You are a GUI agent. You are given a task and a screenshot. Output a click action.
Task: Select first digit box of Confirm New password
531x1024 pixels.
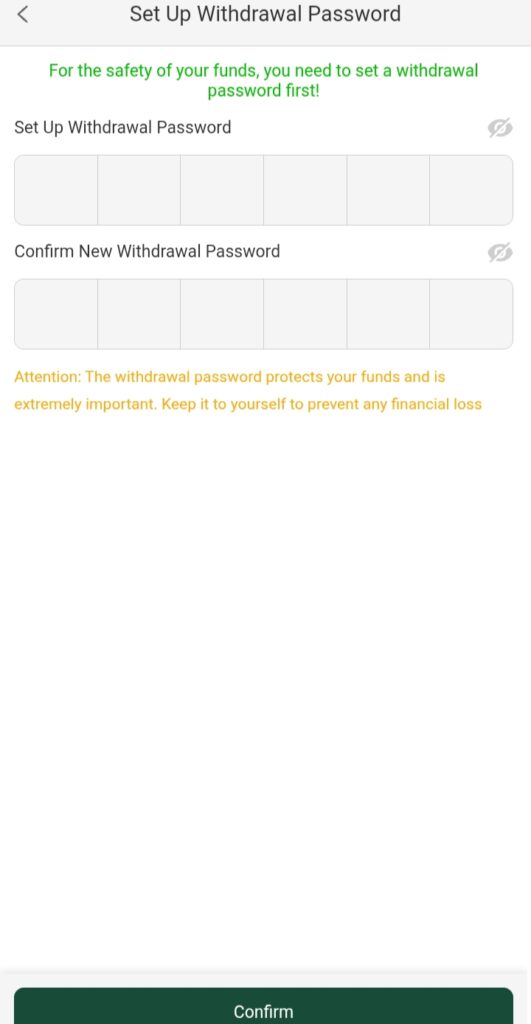tap(56, 314)
